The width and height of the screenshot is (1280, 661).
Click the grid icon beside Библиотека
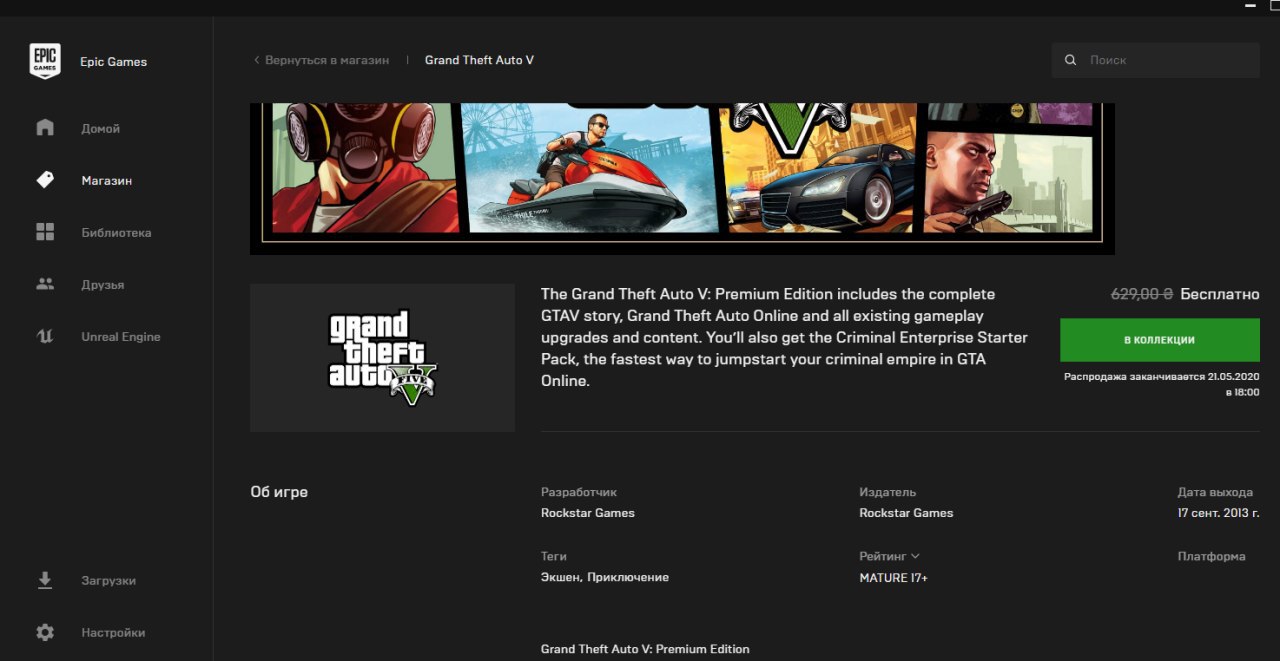pos(45,232)
